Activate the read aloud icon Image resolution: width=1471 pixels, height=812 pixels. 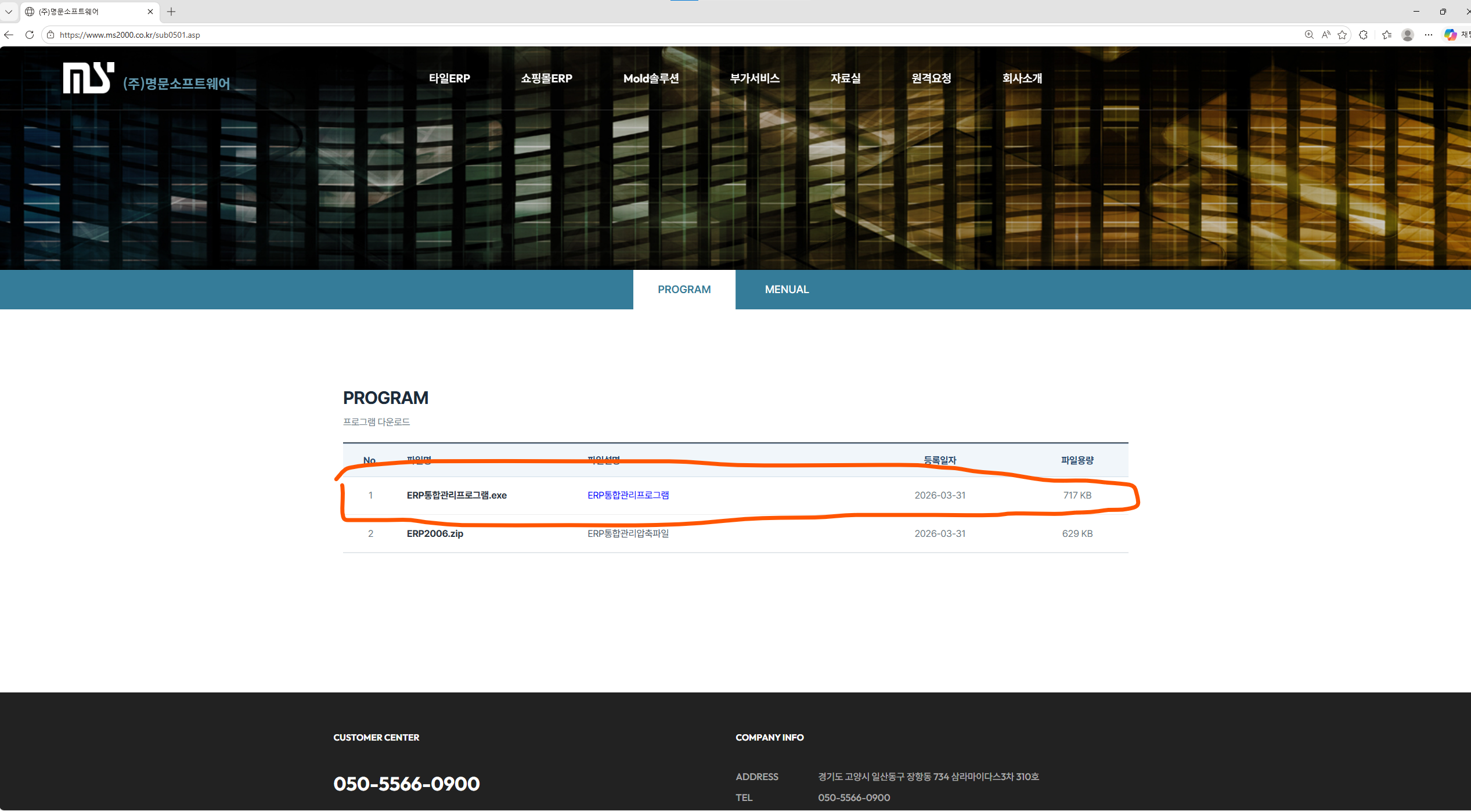(x=1326, y=35)
